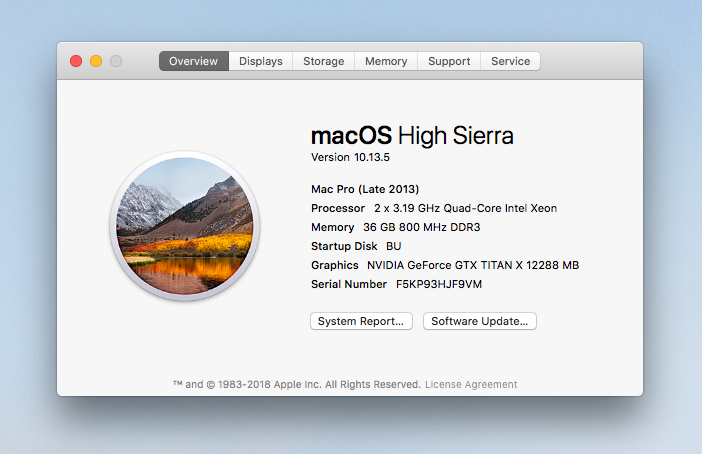Screen dimensions: 702x454
Task: Open the Service tab
Action: point(510,61)
